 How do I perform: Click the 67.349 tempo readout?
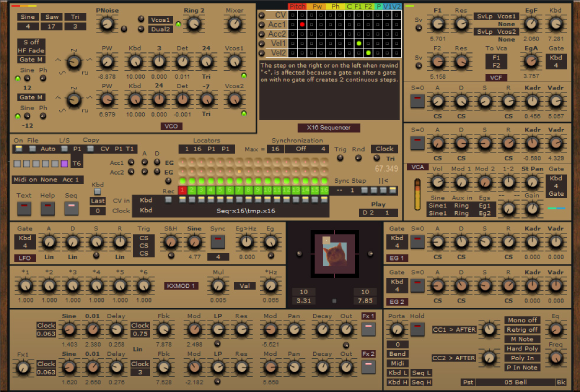point(386,169)
